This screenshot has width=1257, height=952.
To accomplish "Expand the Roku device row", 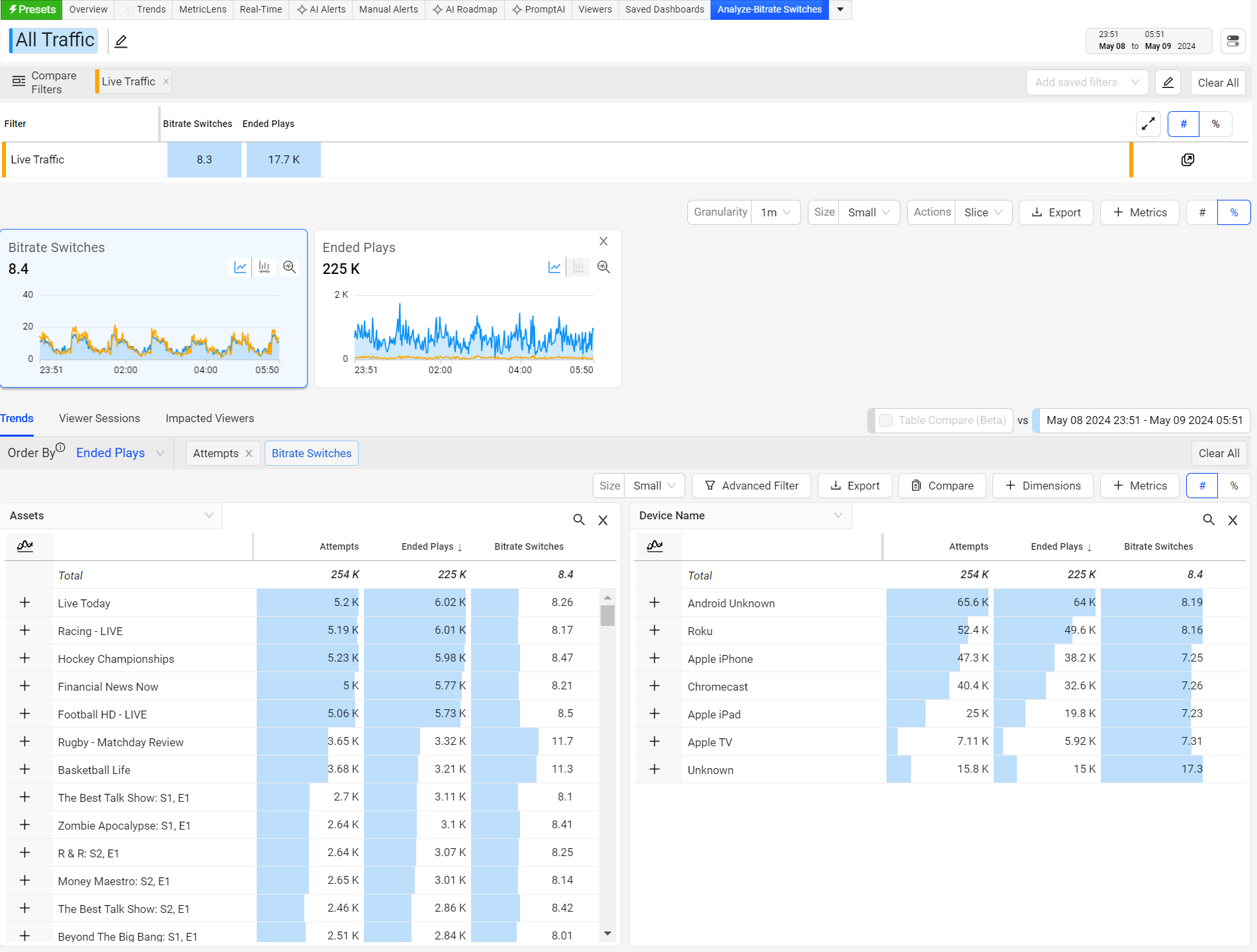I will (655, 630).
